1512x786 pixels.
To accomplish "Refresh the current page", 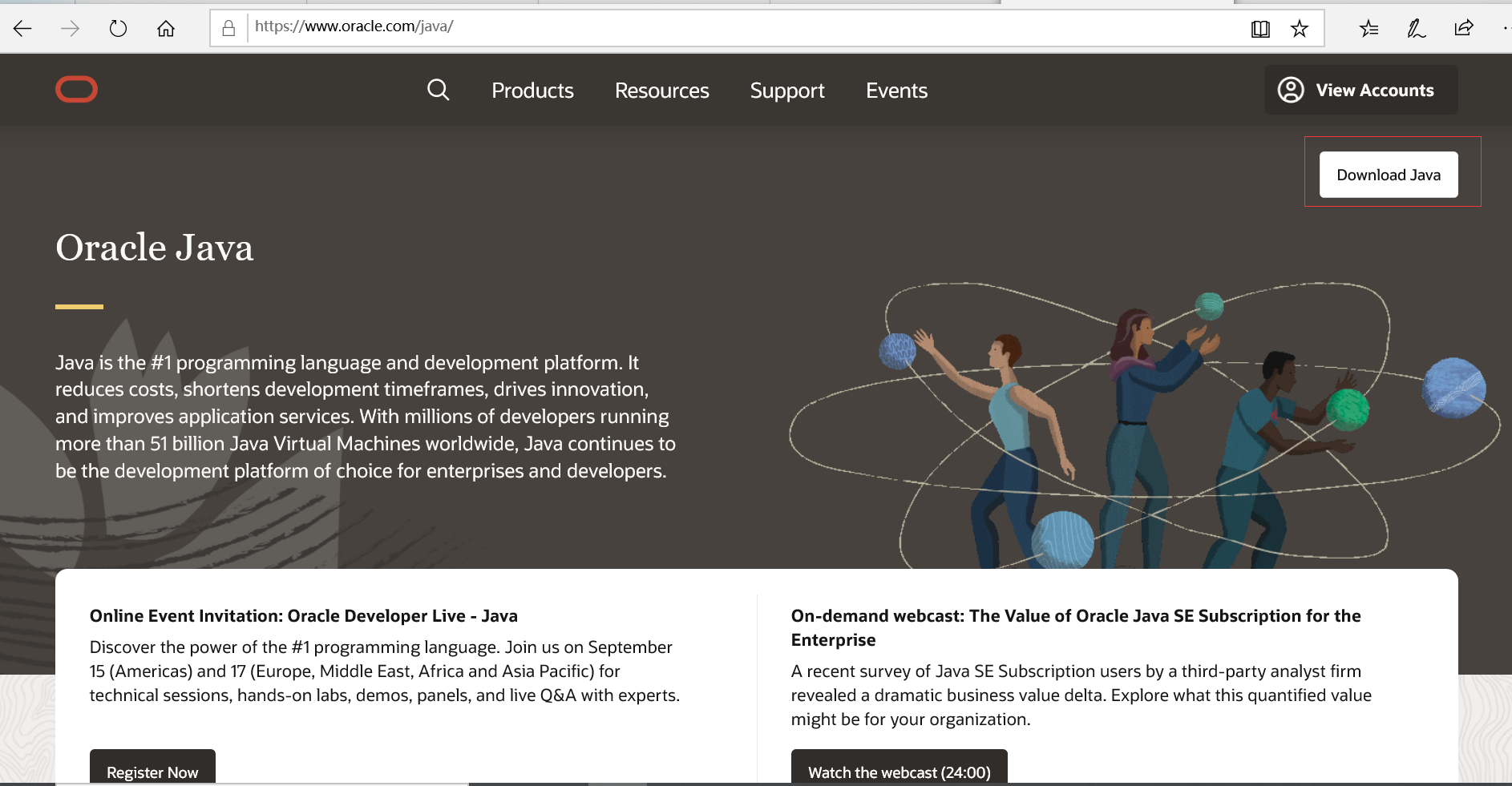I will tap(118, 29).
